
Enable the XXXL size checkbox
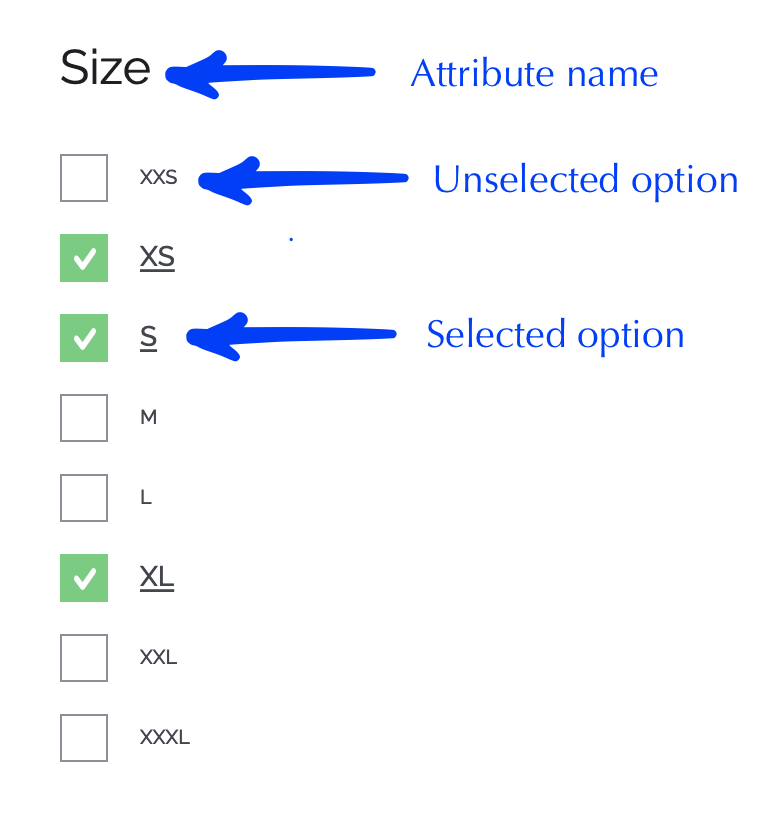(x=84, y=738)
